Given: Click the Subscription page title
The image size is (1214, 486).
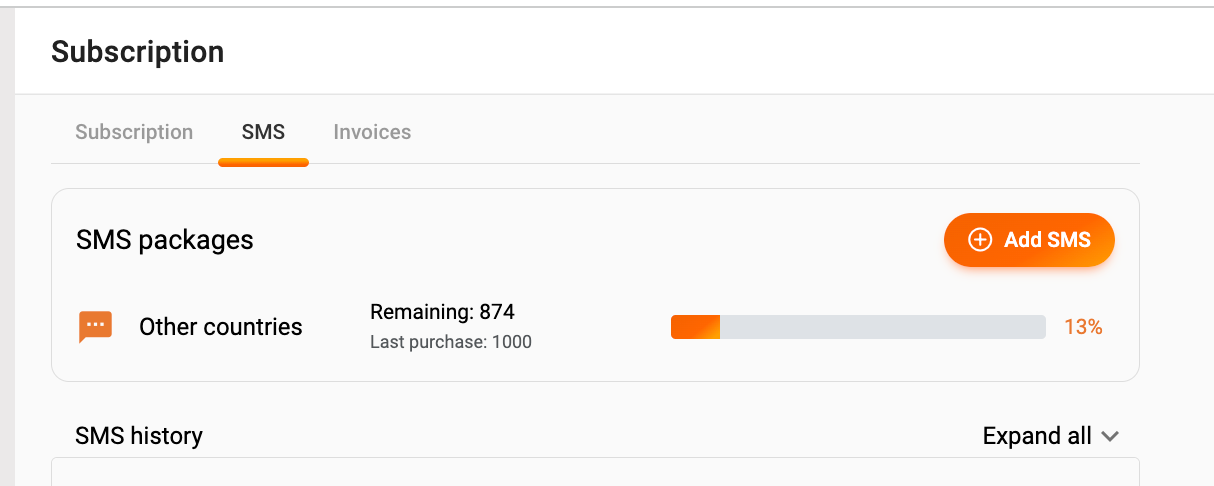Looking at the screenshot, I should click(x=137, y=52).
